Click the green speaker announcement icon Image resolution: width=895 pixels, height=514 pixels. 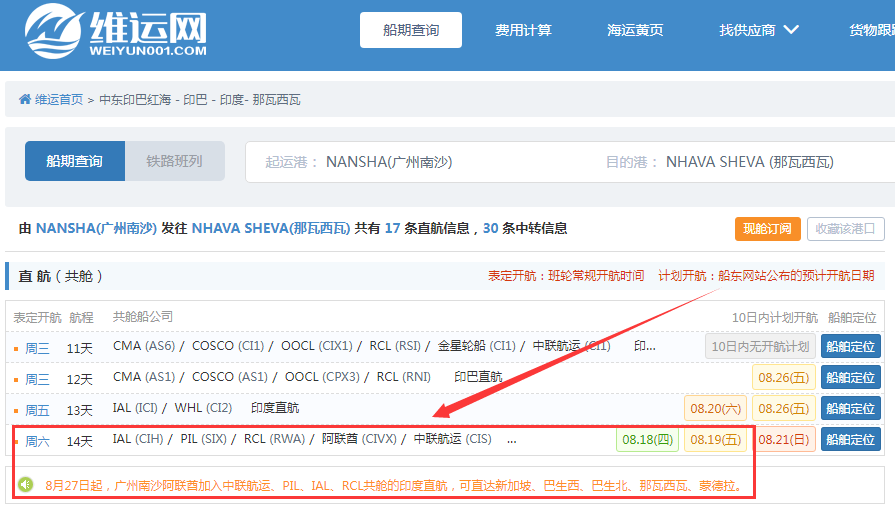25,485
